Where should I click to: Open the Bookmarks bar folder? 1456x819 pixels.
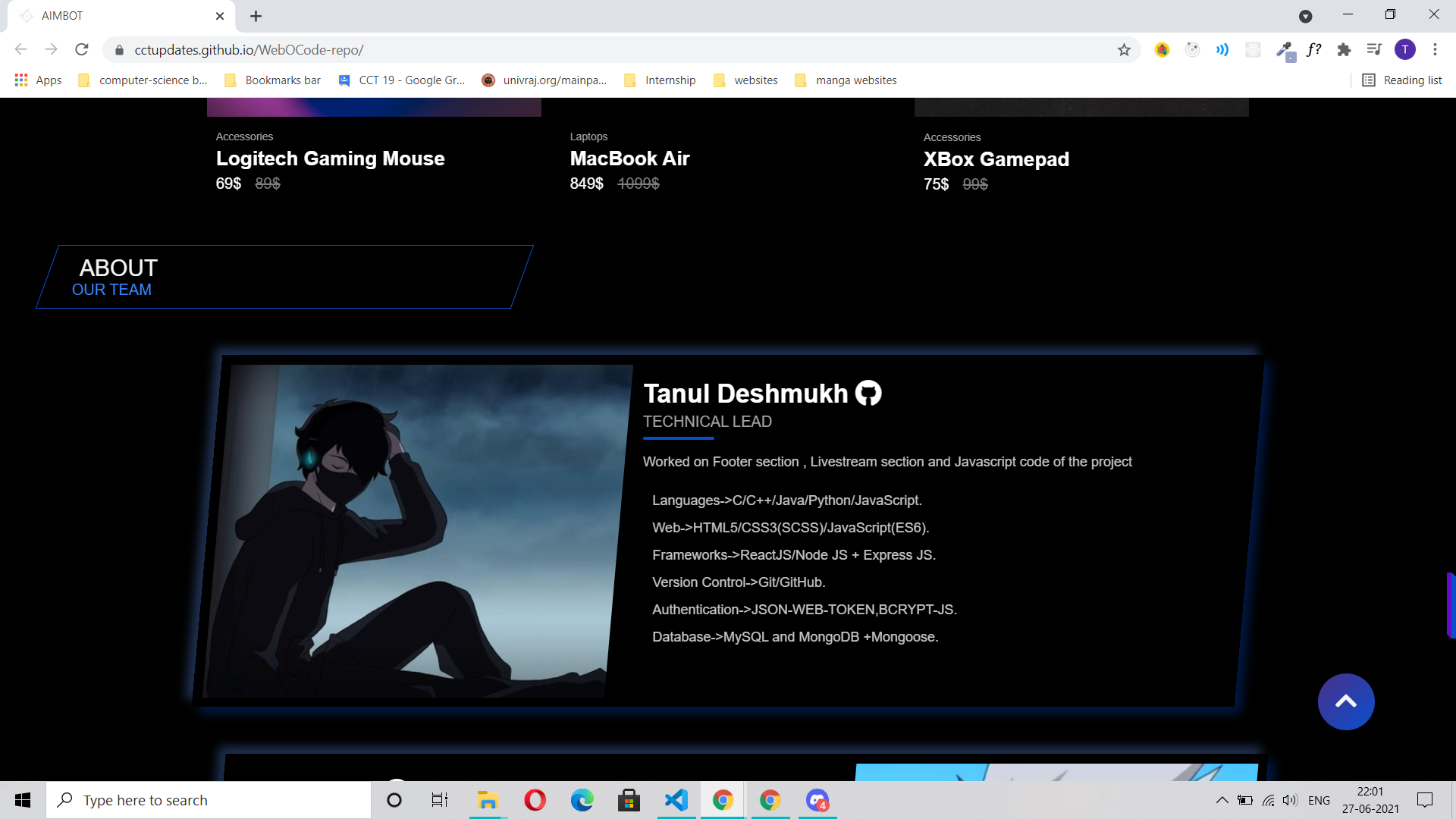tap(272, 80)
